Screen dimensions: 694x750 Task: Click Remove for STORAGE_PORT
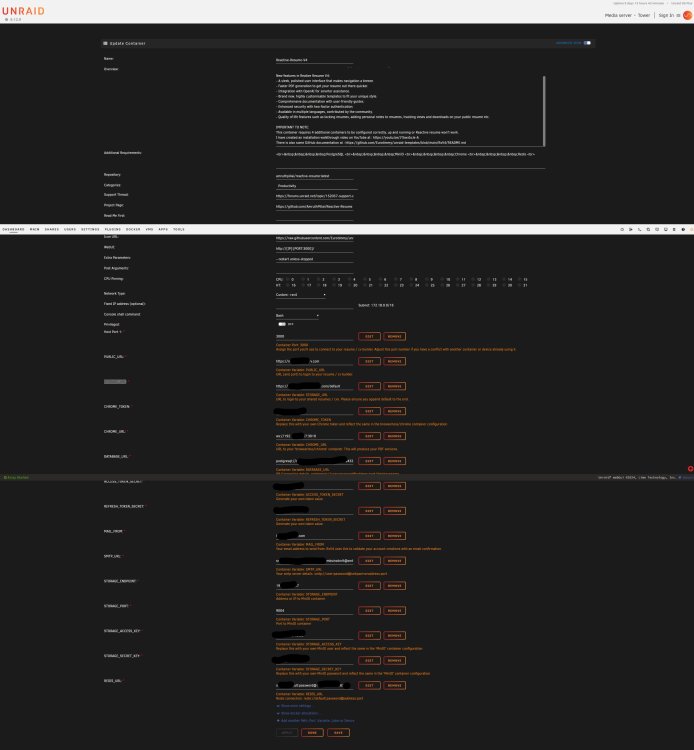point(394,611)
